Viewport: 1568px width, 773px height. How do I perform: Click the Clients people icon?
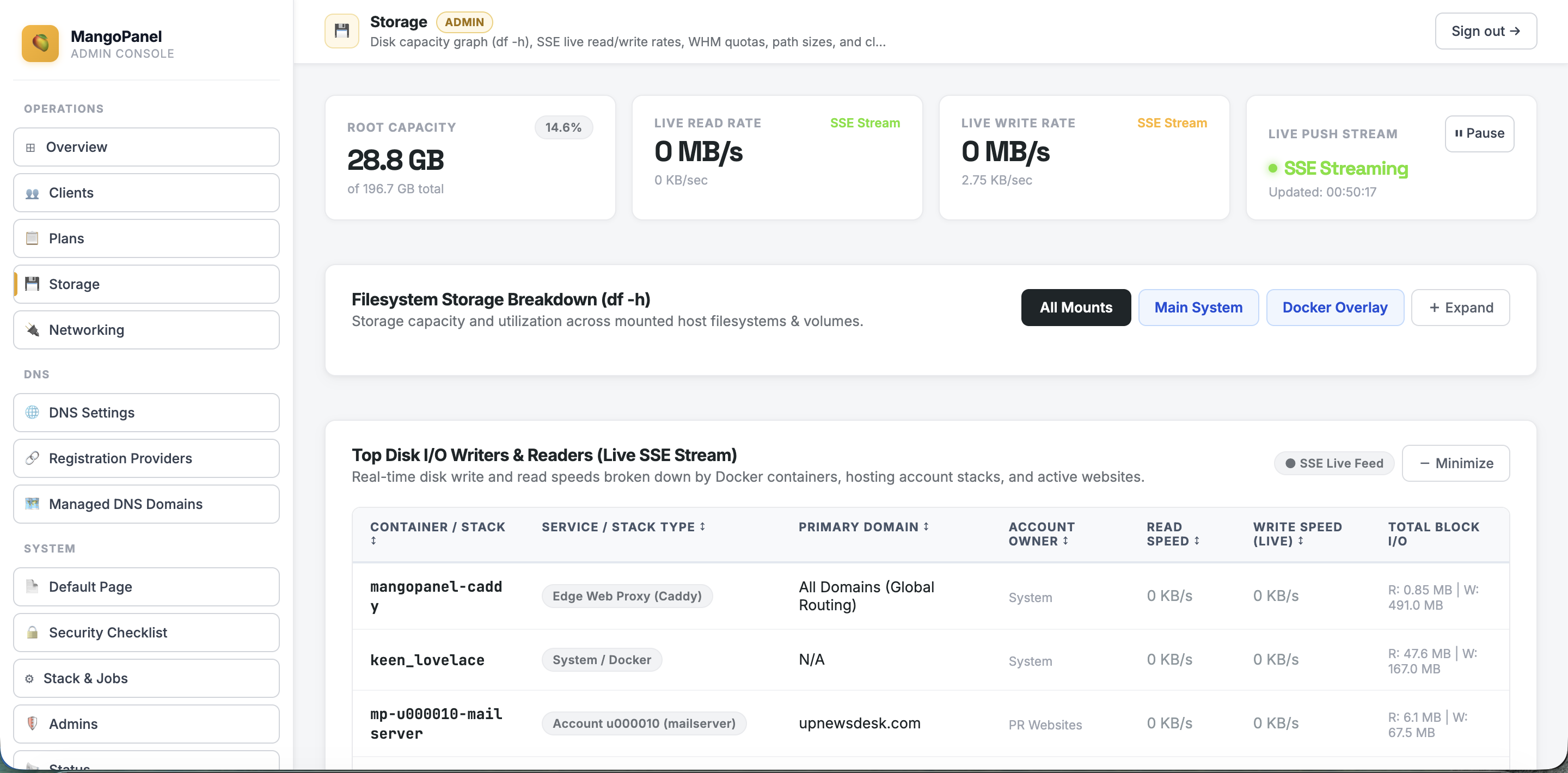click(32, 193)
